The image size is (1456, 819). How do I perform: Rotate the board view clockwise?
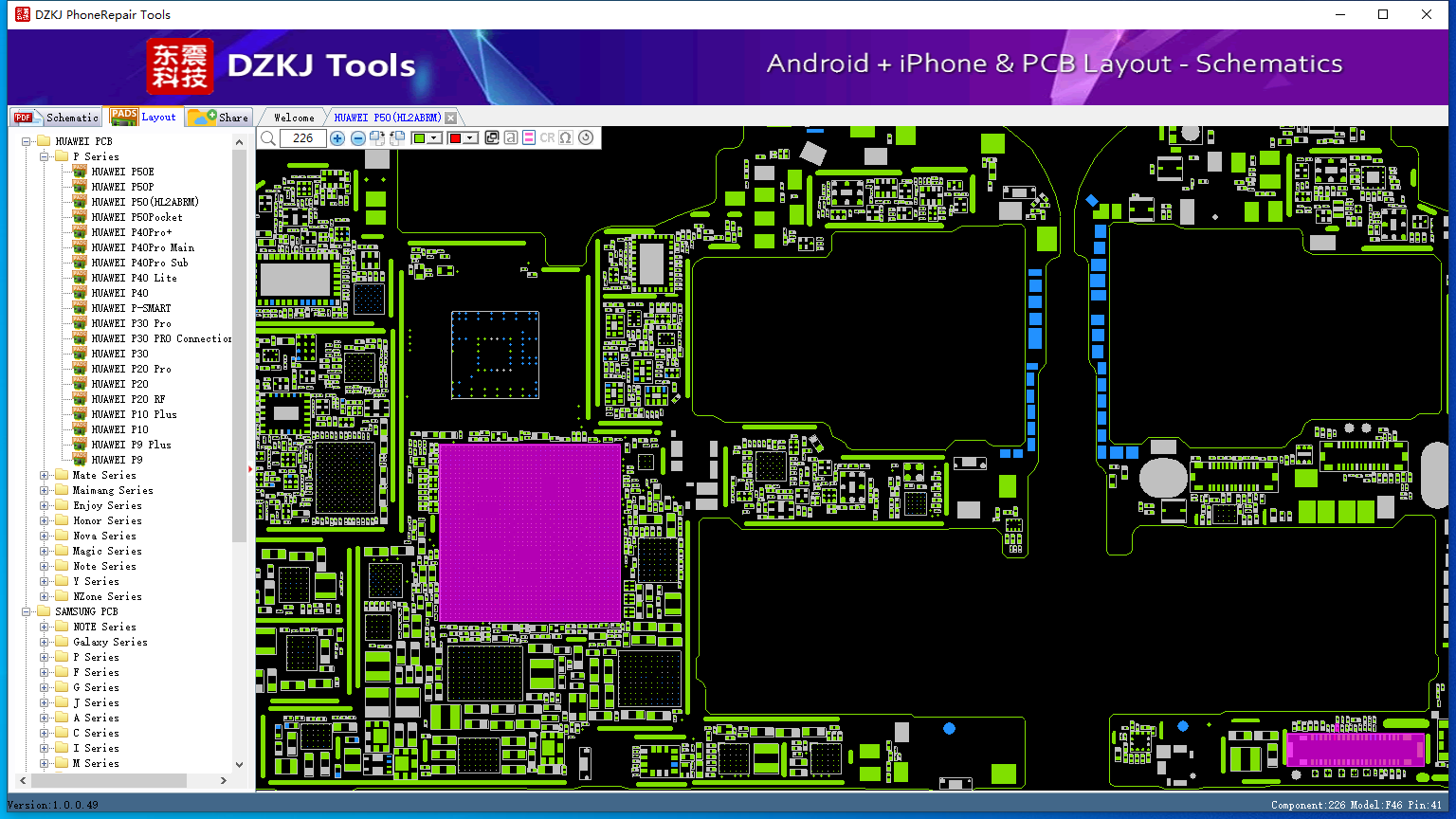pyautogui.click(x=377, y=138)
